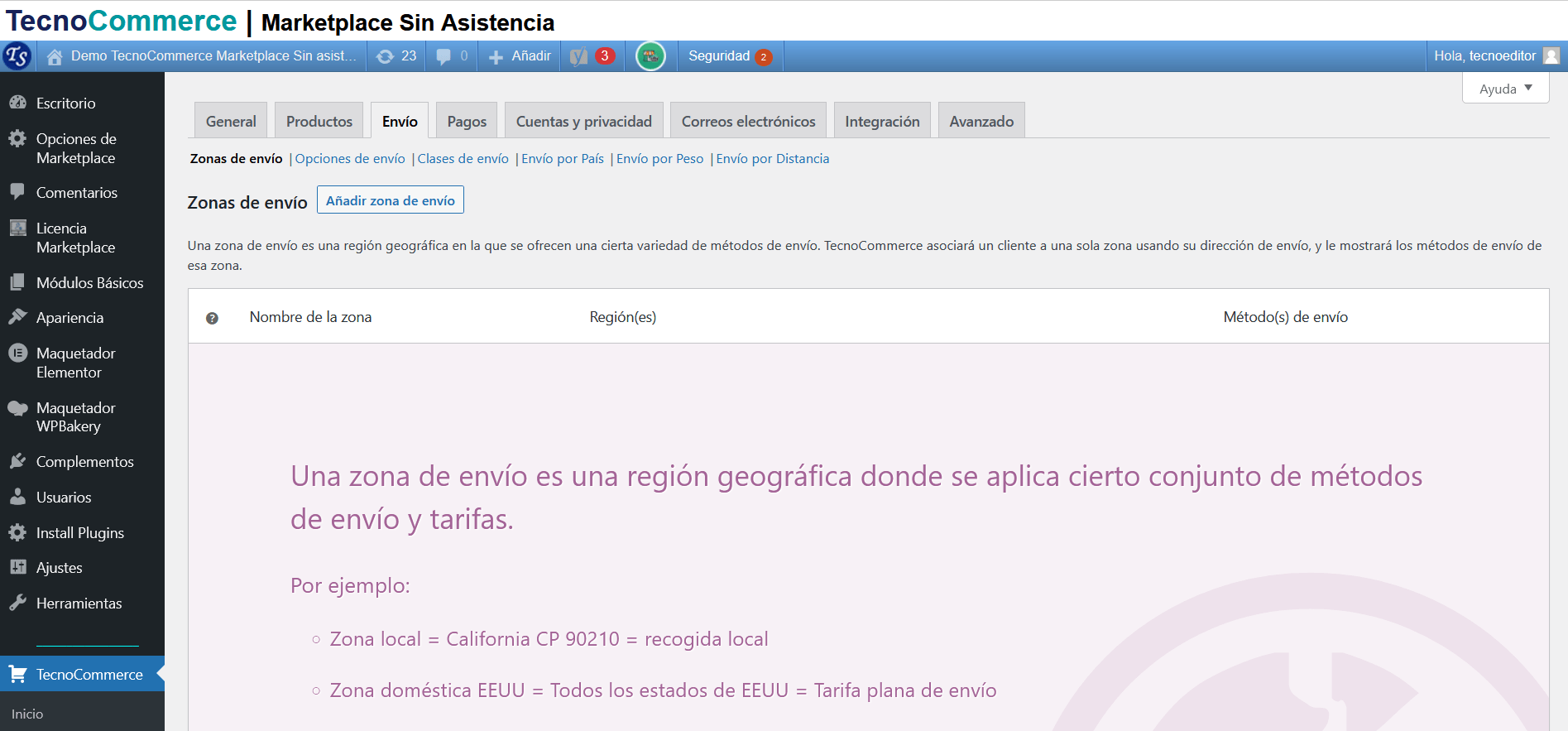
Task: Select the Envío tab
Action: click(x=400, y=121)
